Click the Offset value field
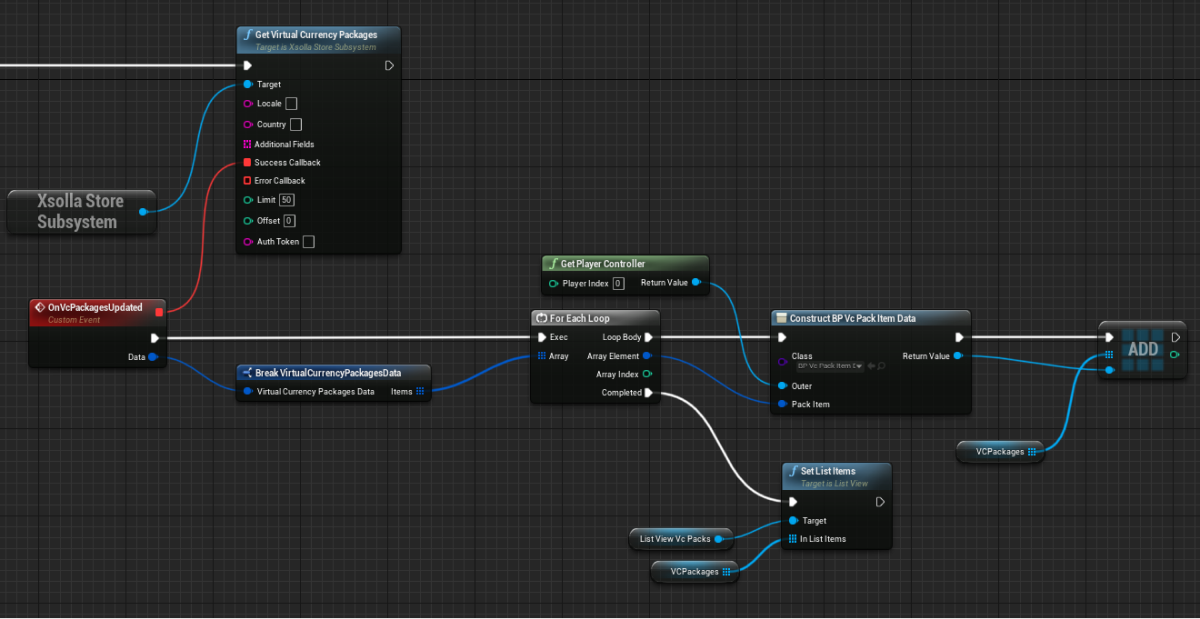1200x619 pixels. (x=289, y=220)
